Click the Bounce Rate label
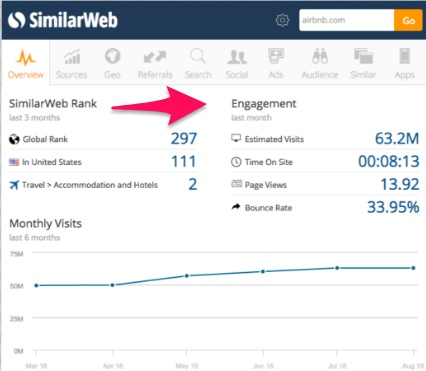This screenshot has height=371, width=426. click(x=269, y=208)
